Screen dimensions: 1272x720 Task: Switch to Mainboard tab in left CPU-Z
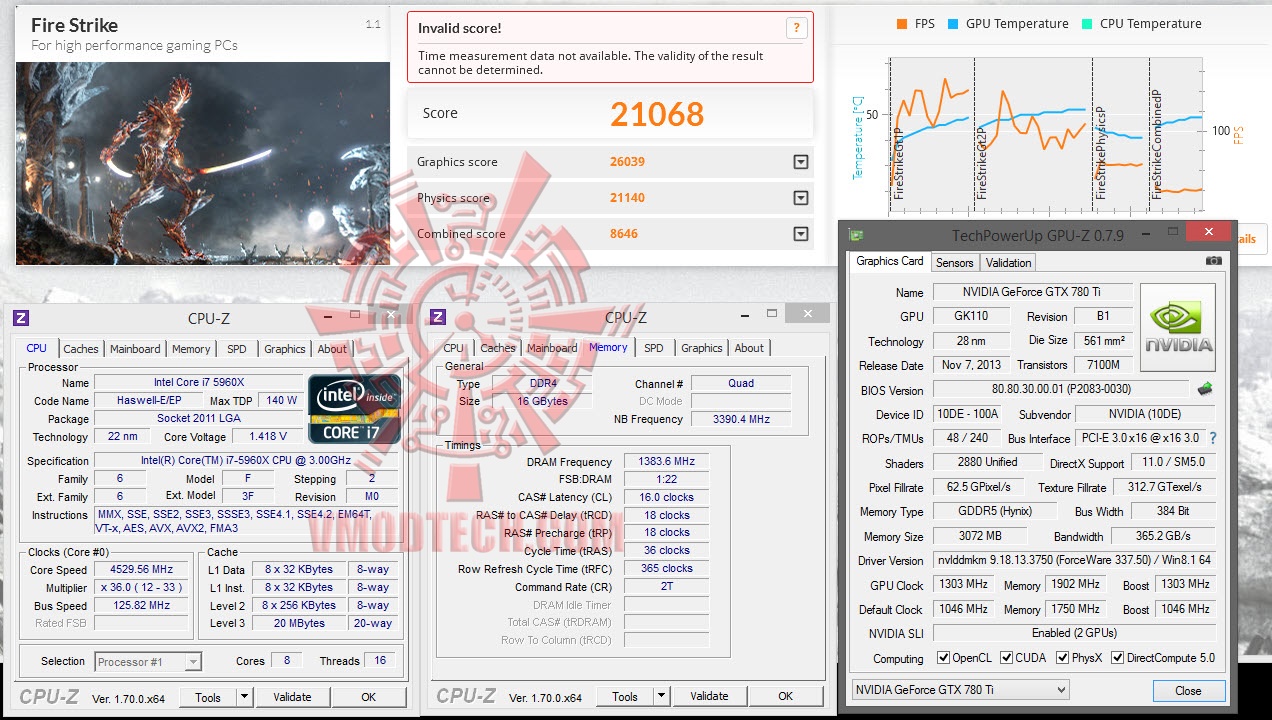pyautogui.click(x=135, y=349)
